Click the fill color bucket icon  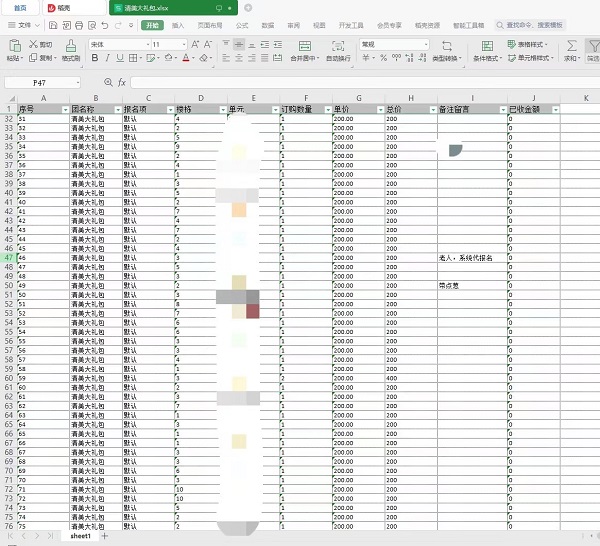(x=168, y=58)
